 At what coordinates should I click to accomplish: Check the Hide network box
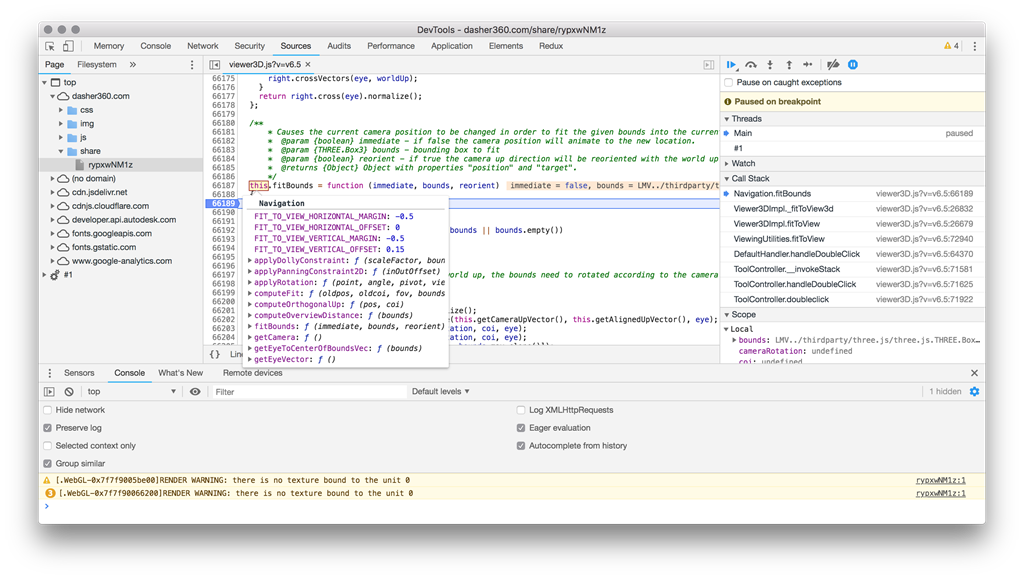48,410
